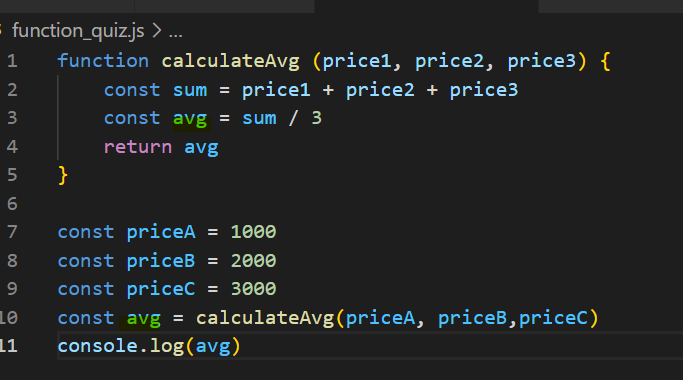Click the calculateAvg call on line 10
The image size is (683, 380).
pyautogui.click(x=265, y=318)
